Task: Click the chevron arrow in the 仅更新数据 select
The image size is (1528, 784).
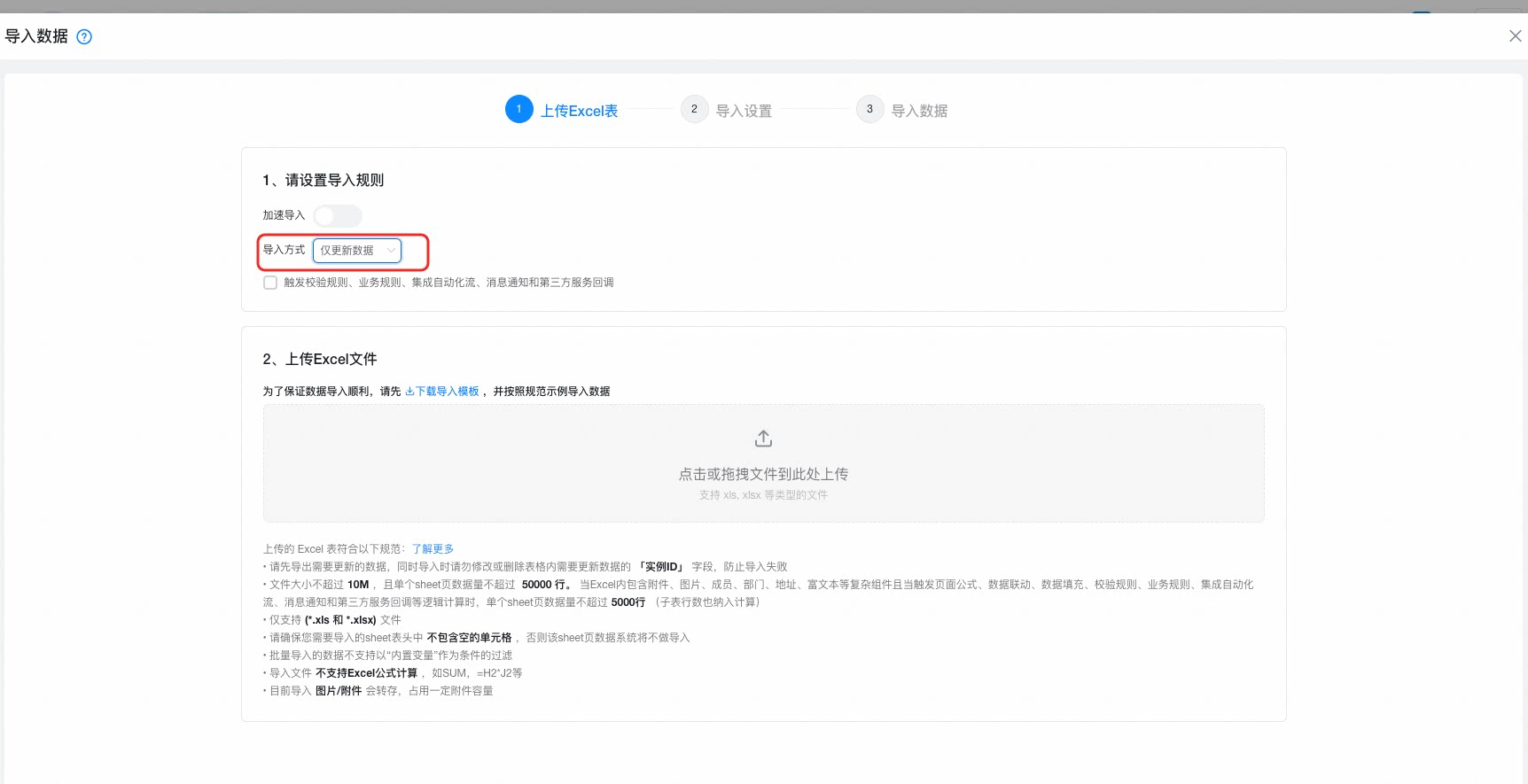Action: (391, 251)
